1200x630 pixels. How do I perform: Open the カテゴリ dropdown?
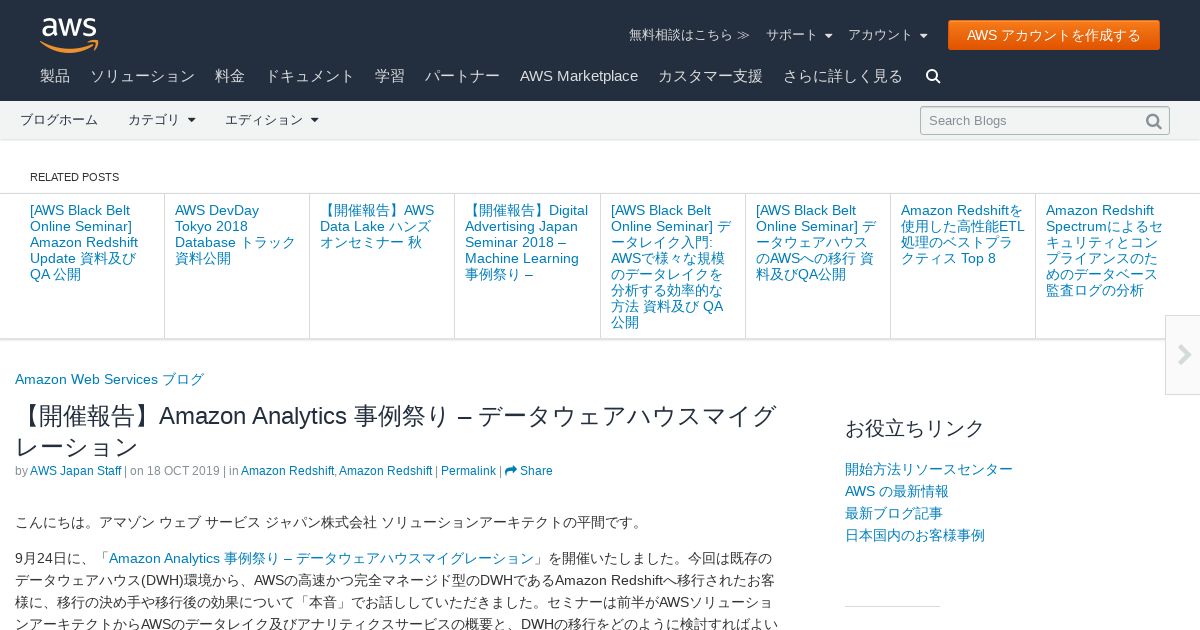[162, 120]
